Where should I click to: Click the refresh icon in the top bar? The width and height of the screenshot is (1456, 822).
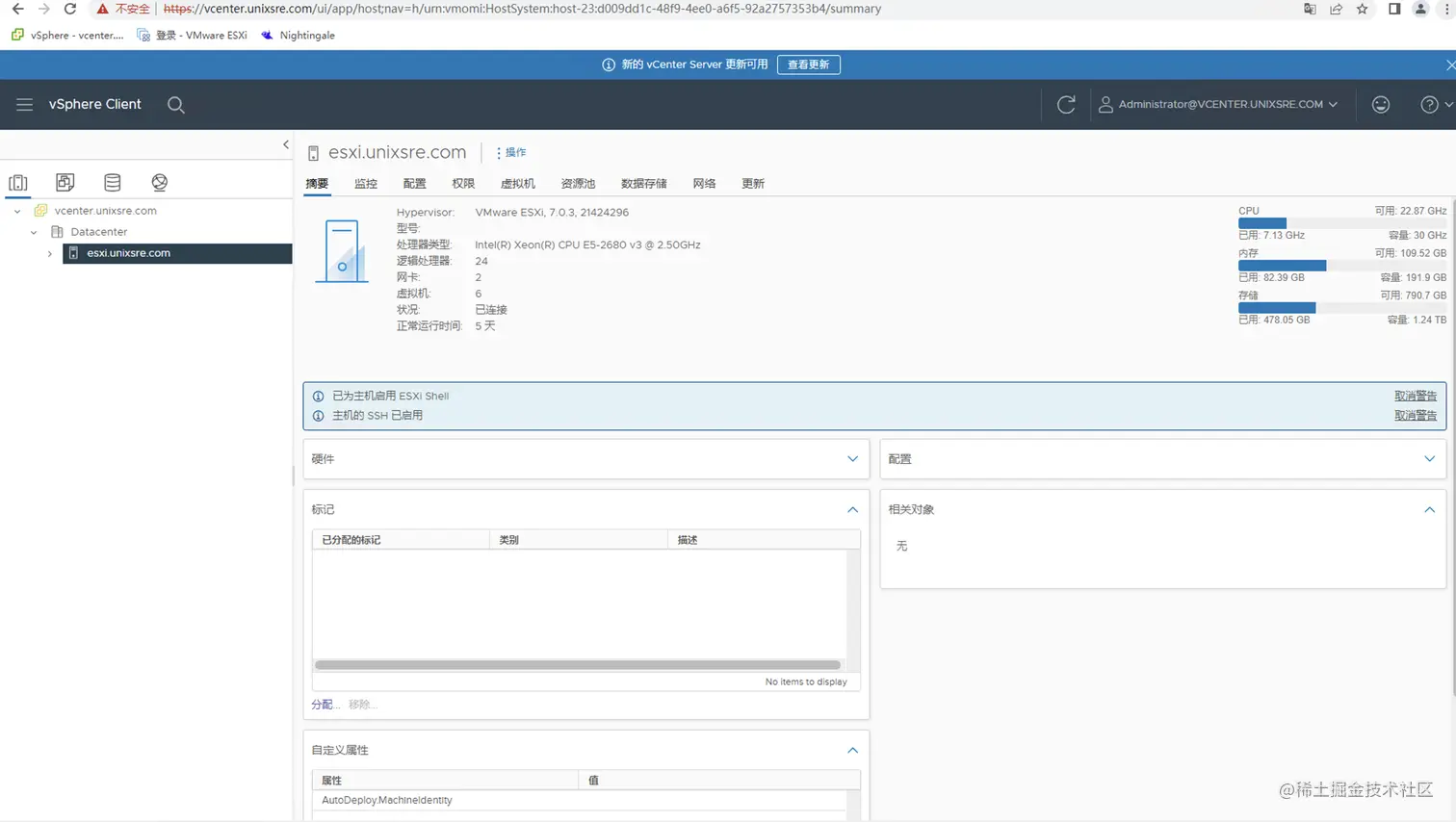coord(1066,104)
